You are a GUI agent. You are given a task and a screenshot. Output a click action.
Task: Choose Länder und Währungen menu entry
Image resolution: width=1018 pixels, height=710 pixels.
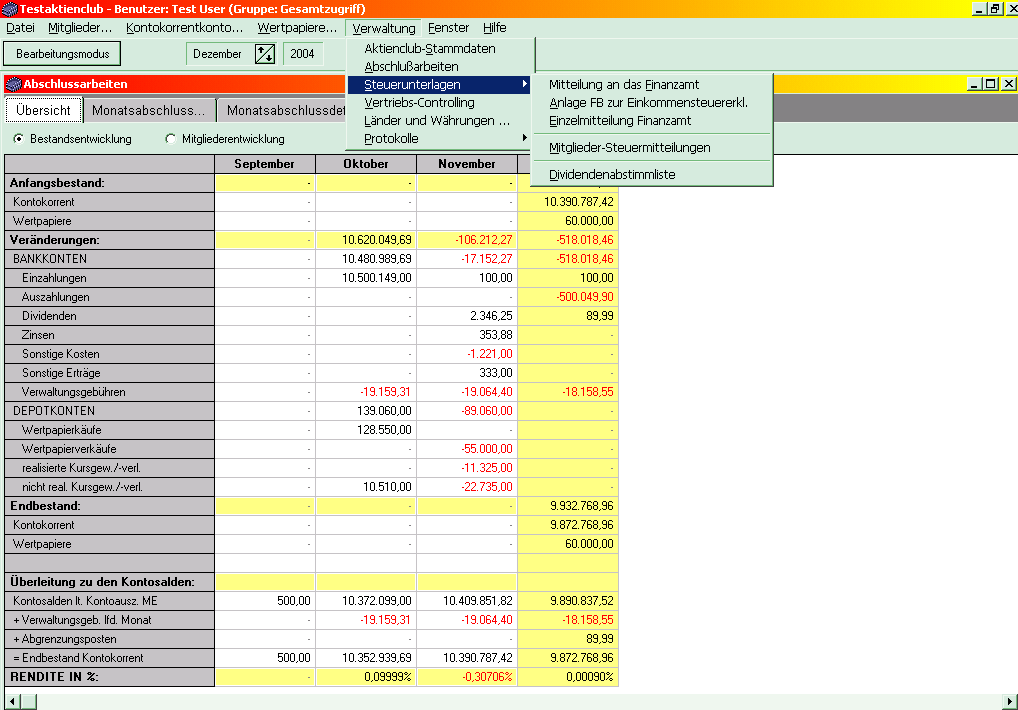(x=440, y=121)
